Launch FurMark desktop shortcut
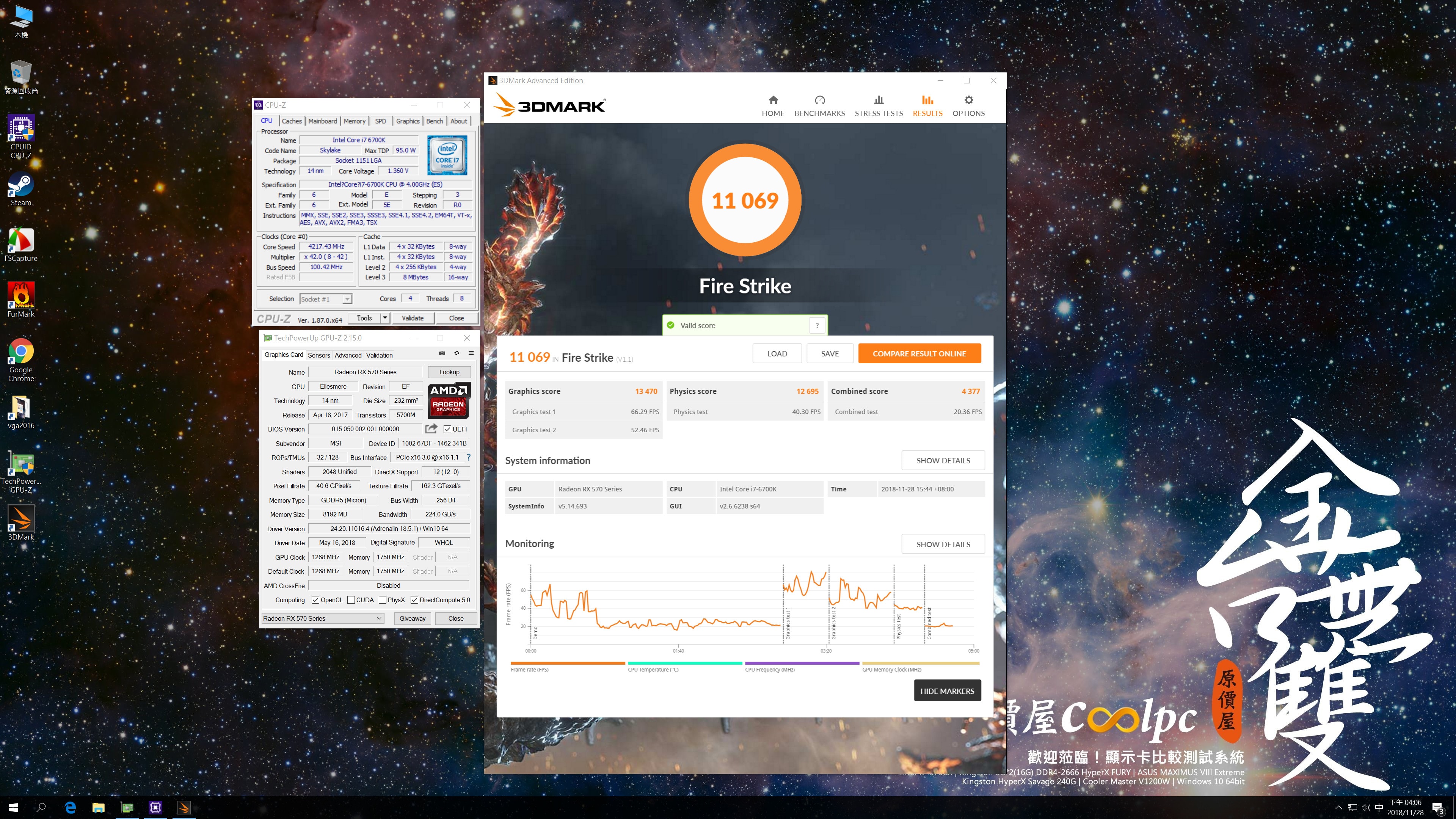1456x819 pixels. pos(21,300)
